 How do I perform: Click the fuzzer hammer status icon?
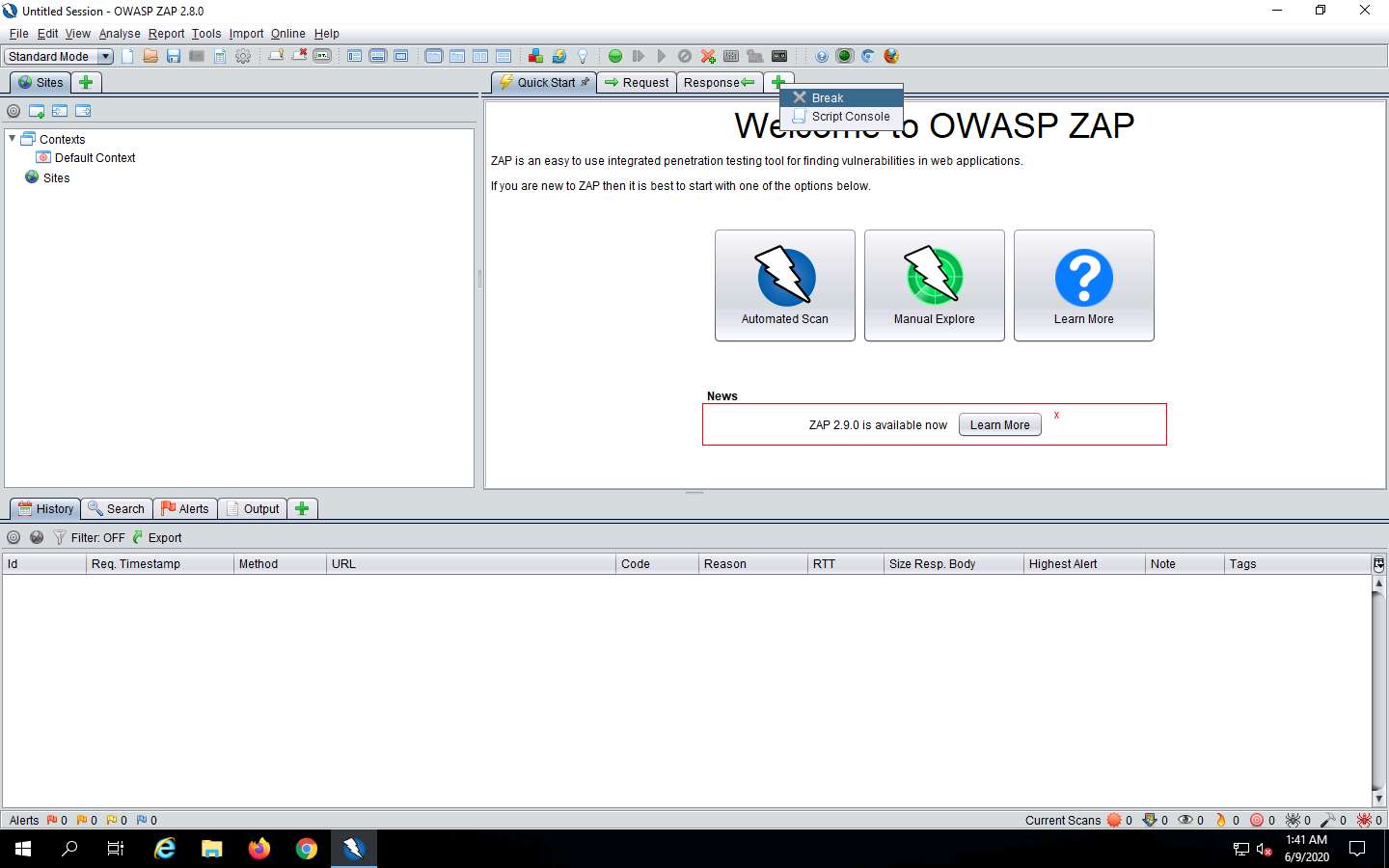tap(1328, 820)
